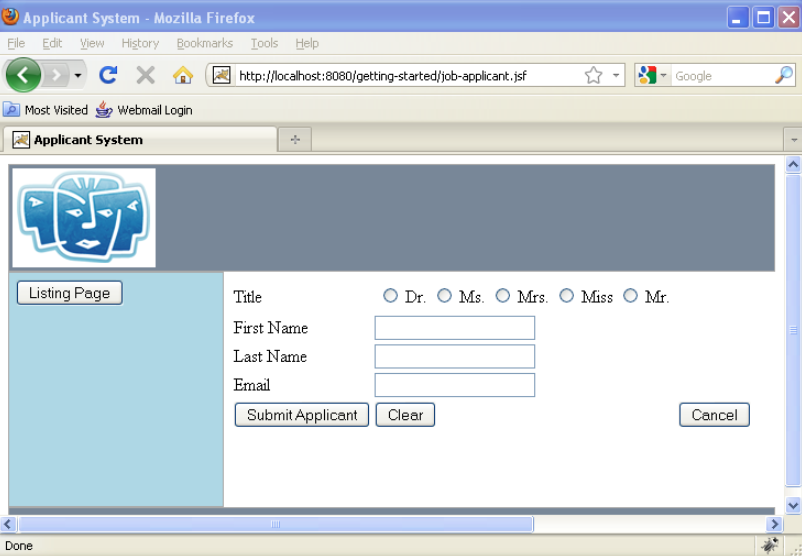Expand the URL bar history dropdown

pos(617,75)
